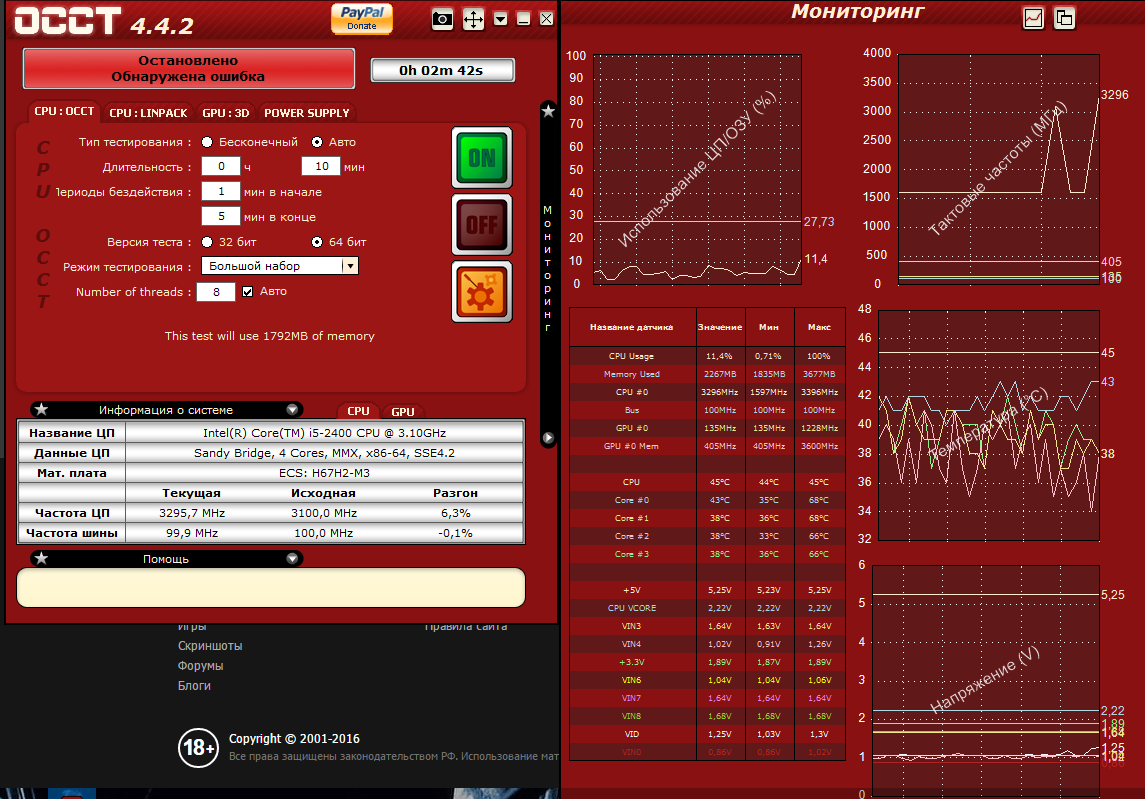
Task: Stop the test with the OFF button
Action: coord(482,224)
